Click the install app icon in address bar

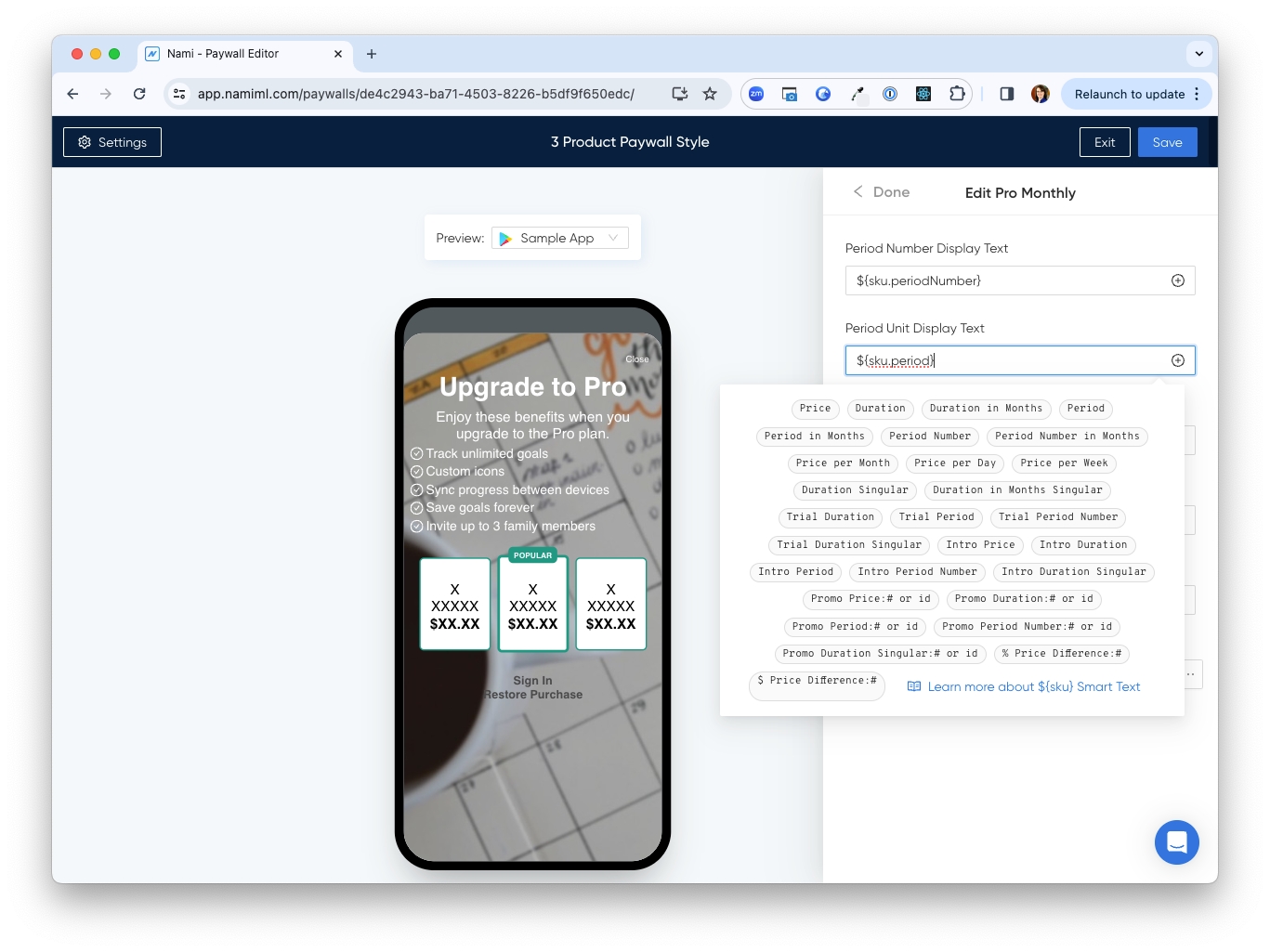pos(680,94)
